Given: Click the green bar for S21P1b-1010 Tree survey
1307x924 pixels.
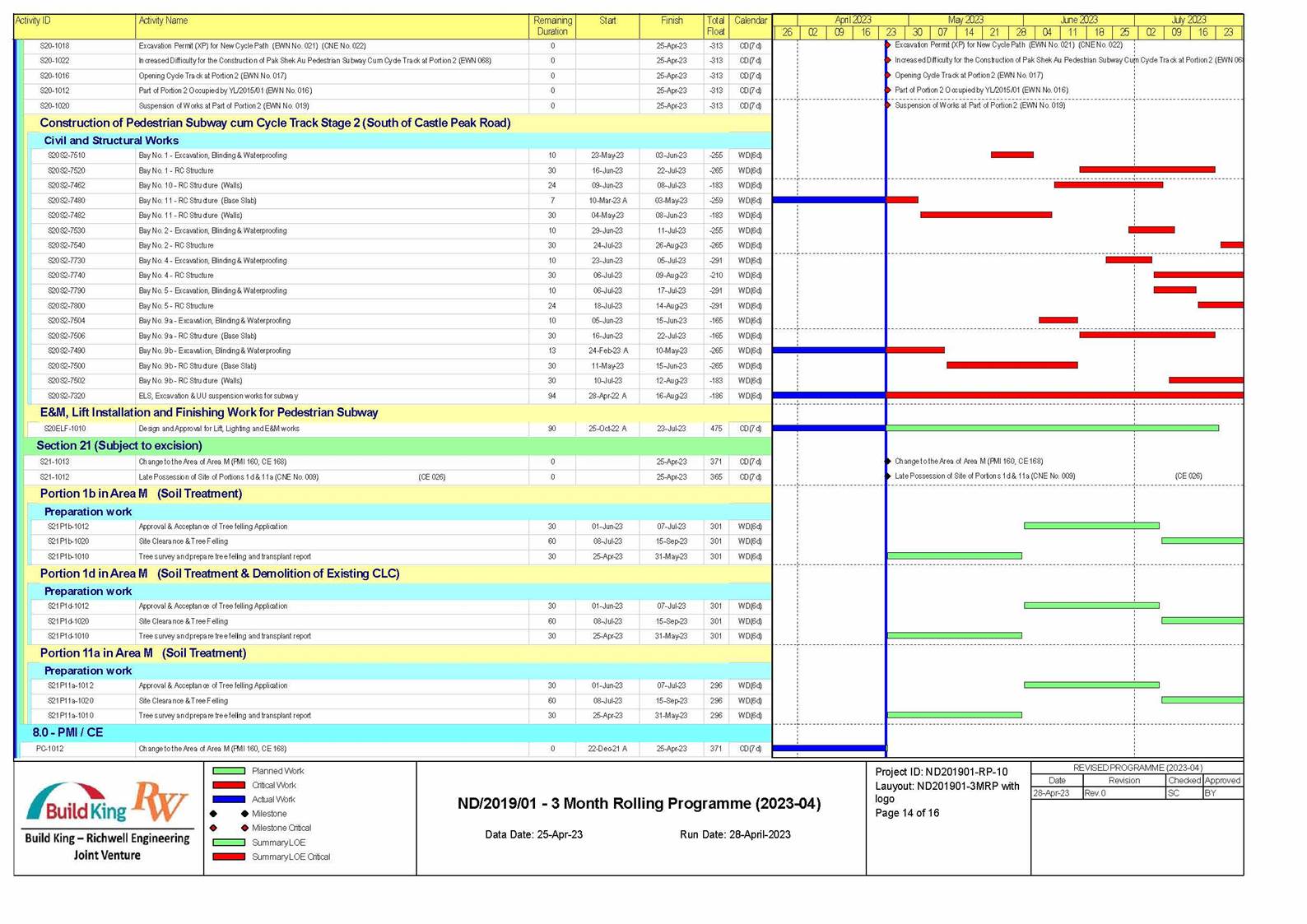Looking at the screenshot, I should click(955, 556).
